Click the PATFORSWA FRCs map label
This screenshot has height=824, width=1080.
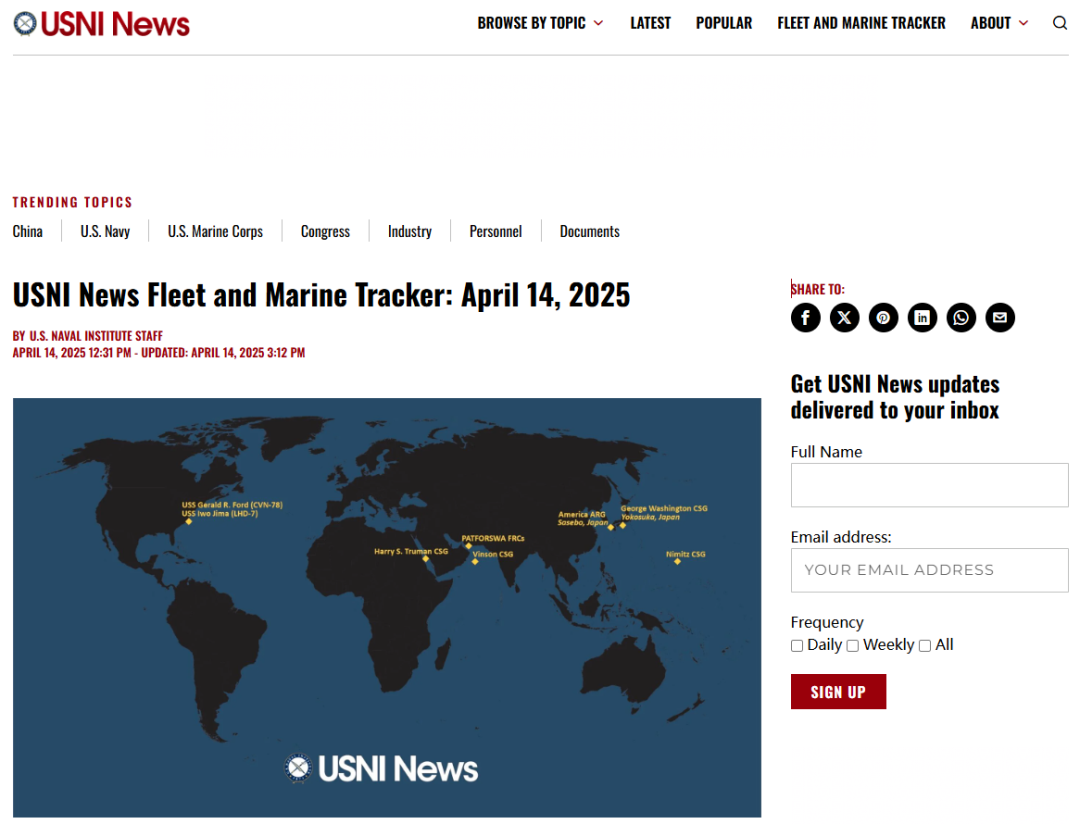tap(492, 538)
